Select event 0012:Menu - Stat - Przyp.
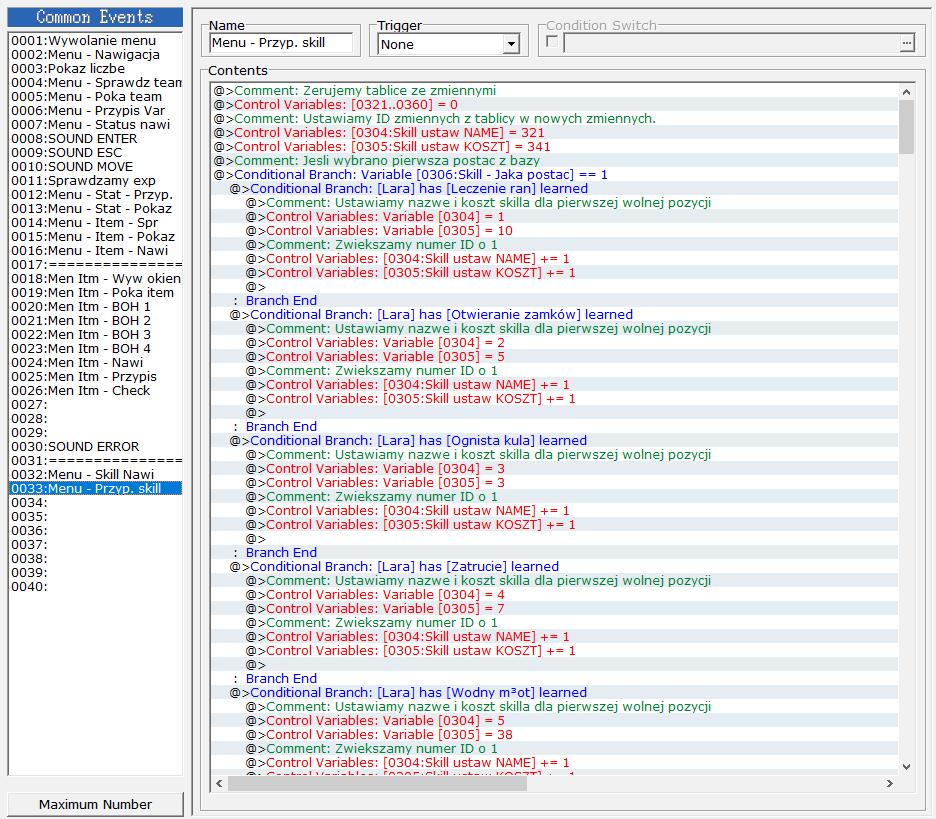 96,195
